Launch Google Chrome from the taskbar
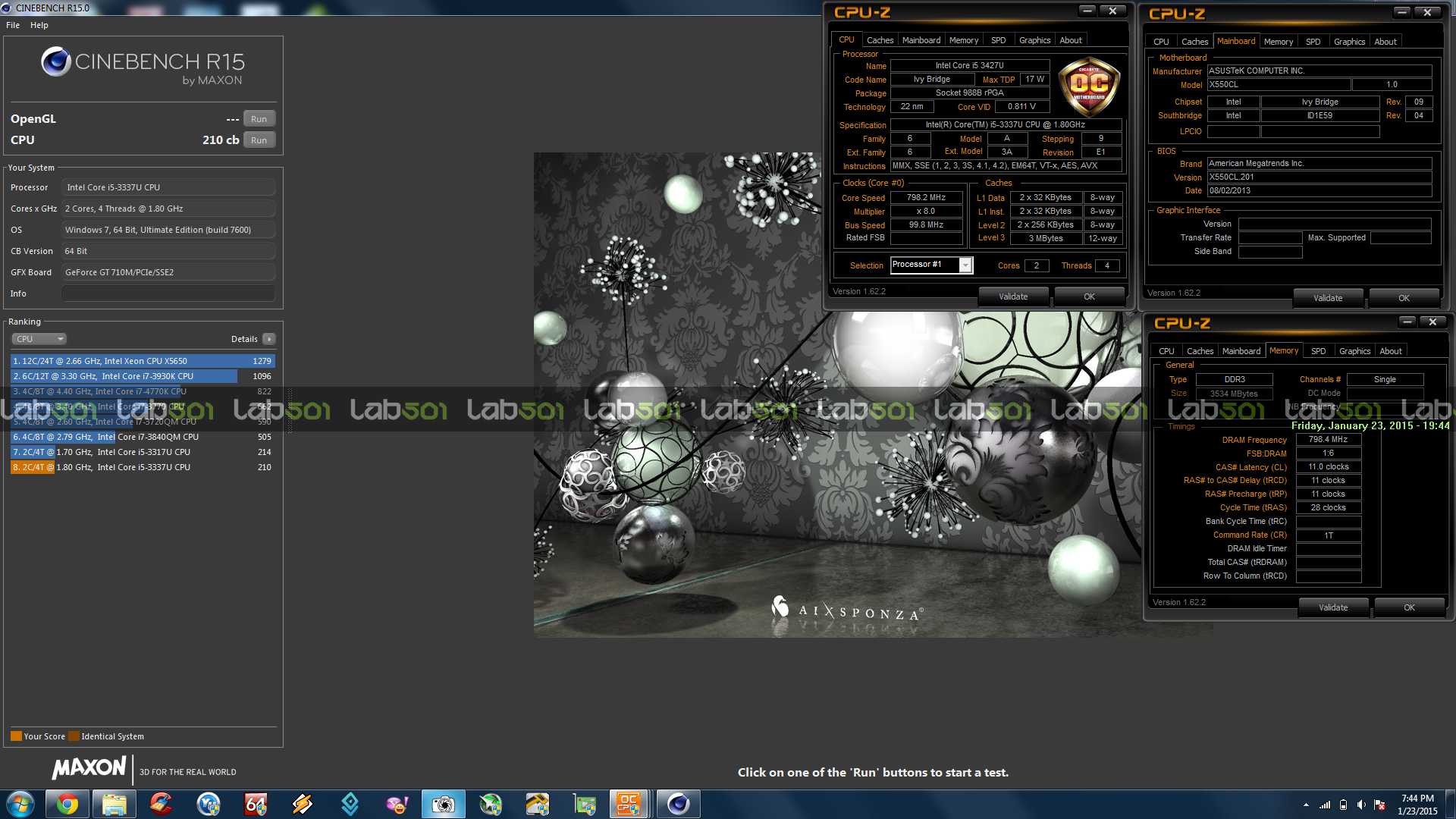Viewport: 1456px width, 819px height. [67, 804]
